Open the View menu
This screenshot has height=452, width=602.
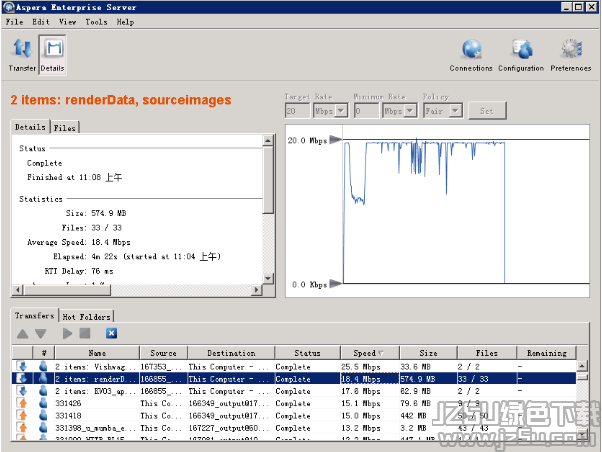[68, 22]
